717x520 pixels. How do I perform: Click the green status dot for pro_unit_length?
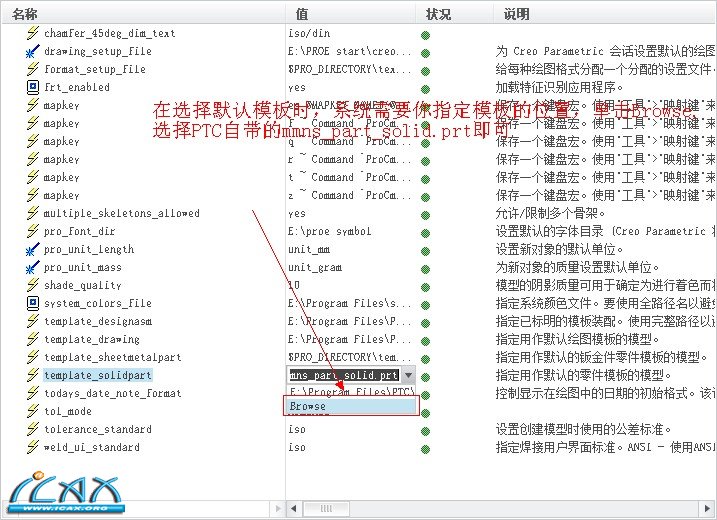(x=425, y=251)
